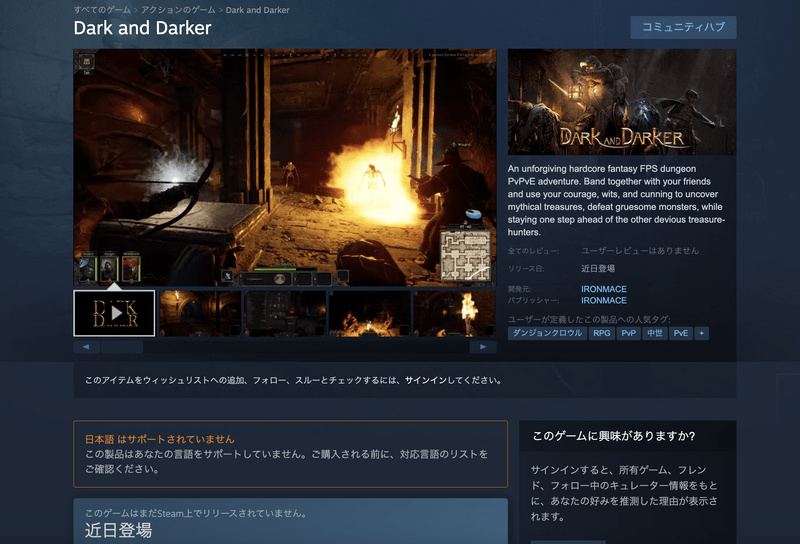Click the このゲームに興味がありますか? heading

click(x=614, y=436)
